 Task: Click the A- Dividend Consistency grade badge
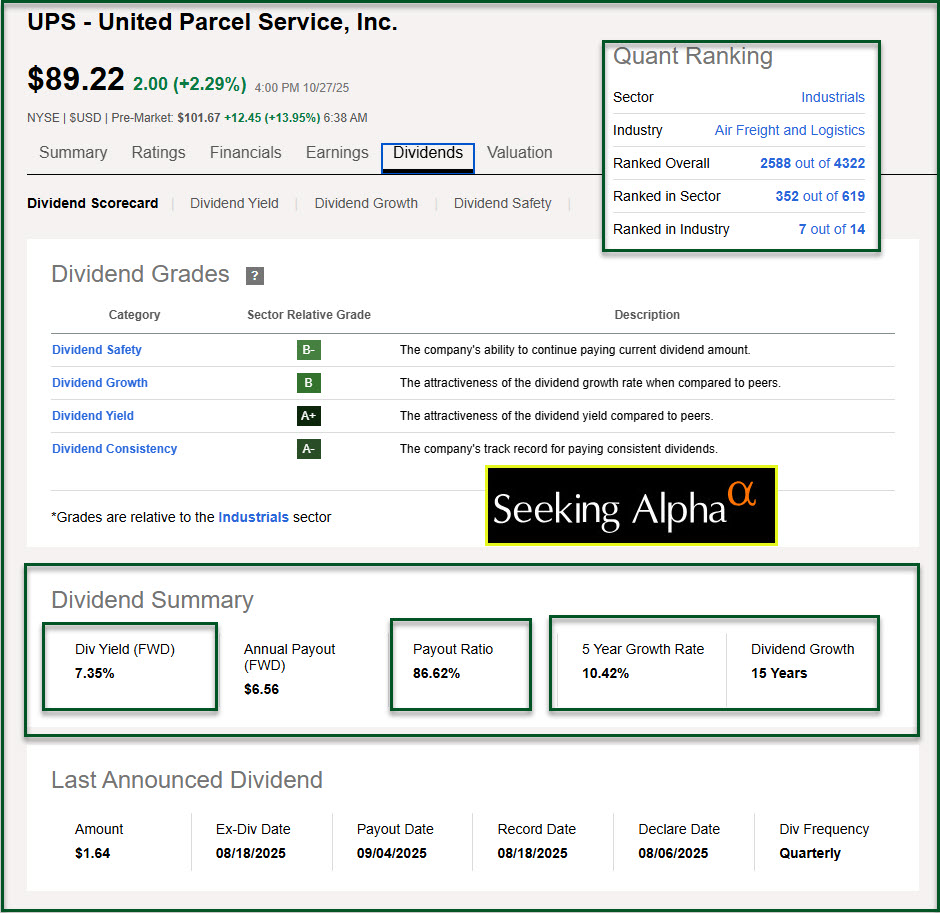click(x=309, y=449)
